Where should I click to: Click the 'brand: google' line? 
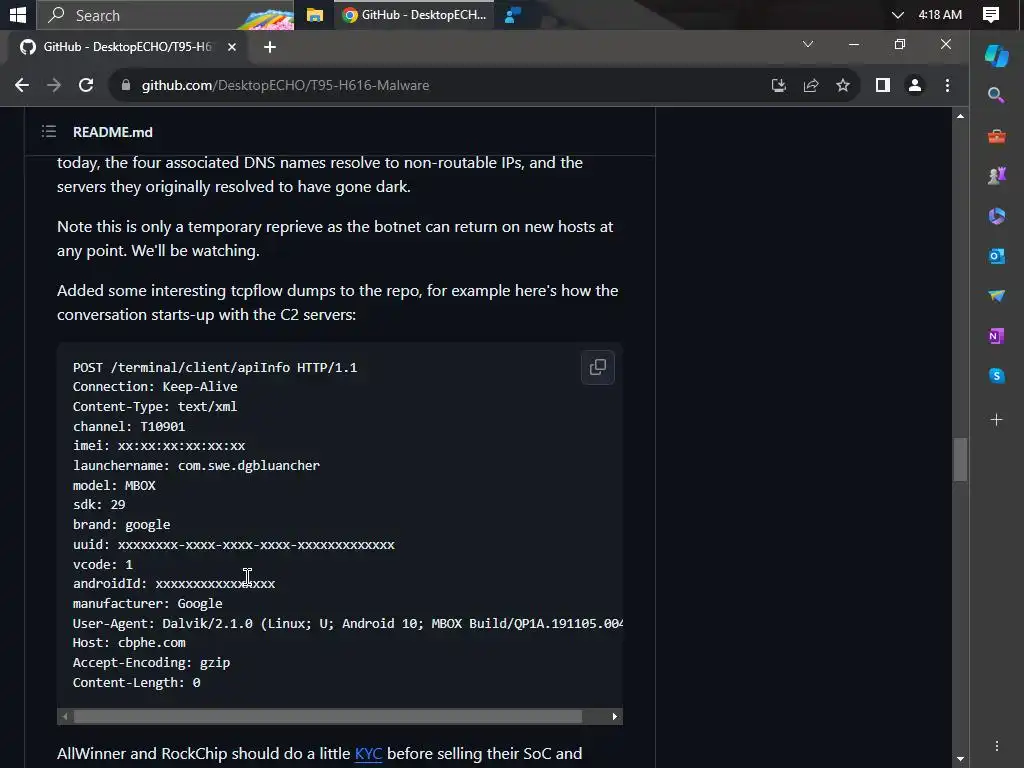(121, 524)
